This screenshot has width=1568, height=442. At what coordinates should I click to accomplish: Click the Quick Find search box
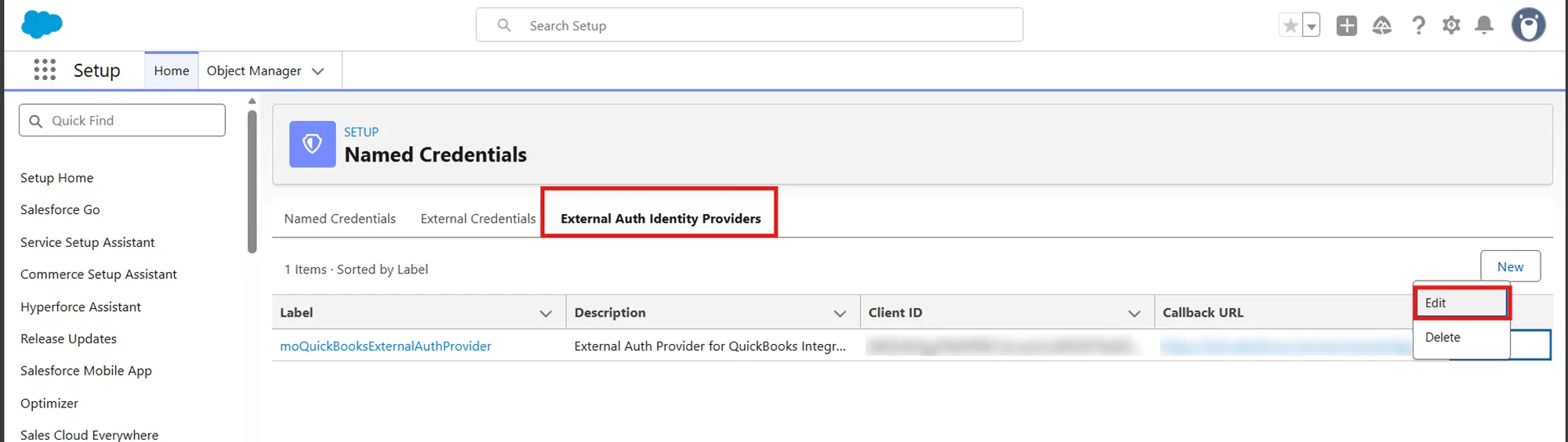(122, 121)
